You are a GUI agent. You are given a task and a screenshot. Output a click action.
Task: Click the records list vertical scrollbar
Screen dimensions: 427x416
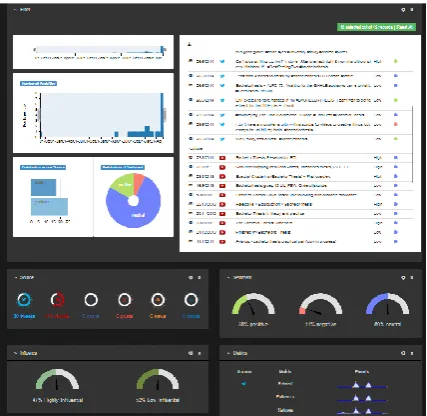(x=413, y=144)
